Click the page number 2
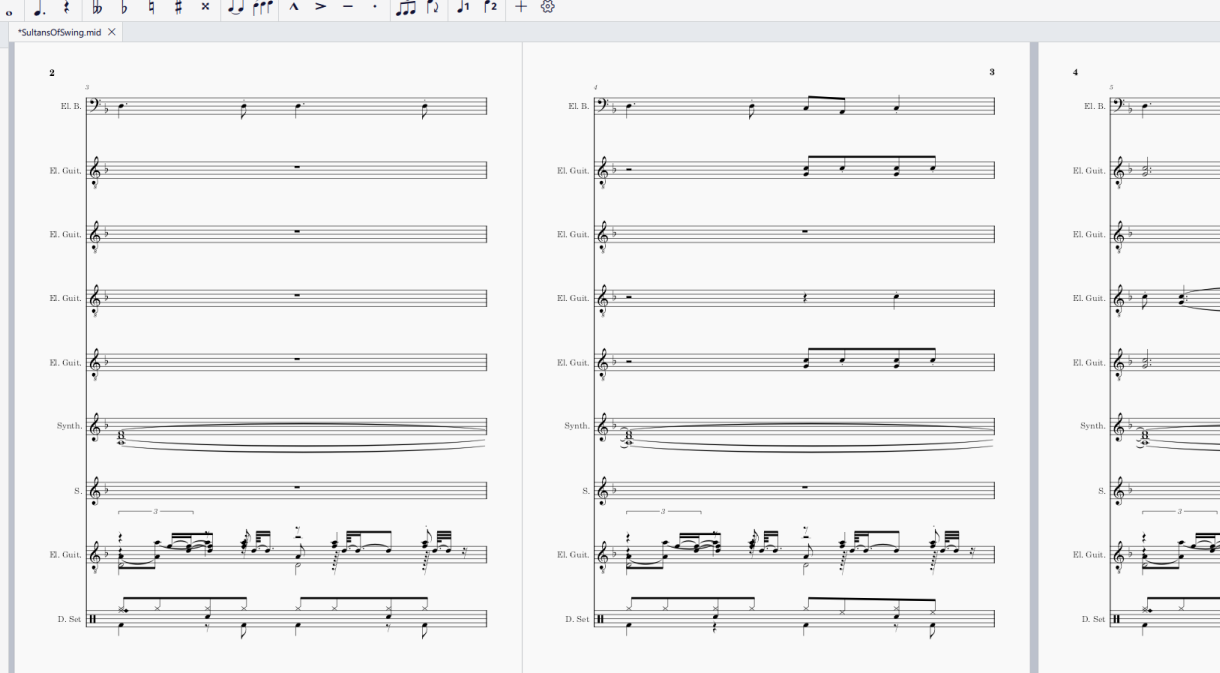Screen dimensions: 1220x673 (x=52, y=72)
